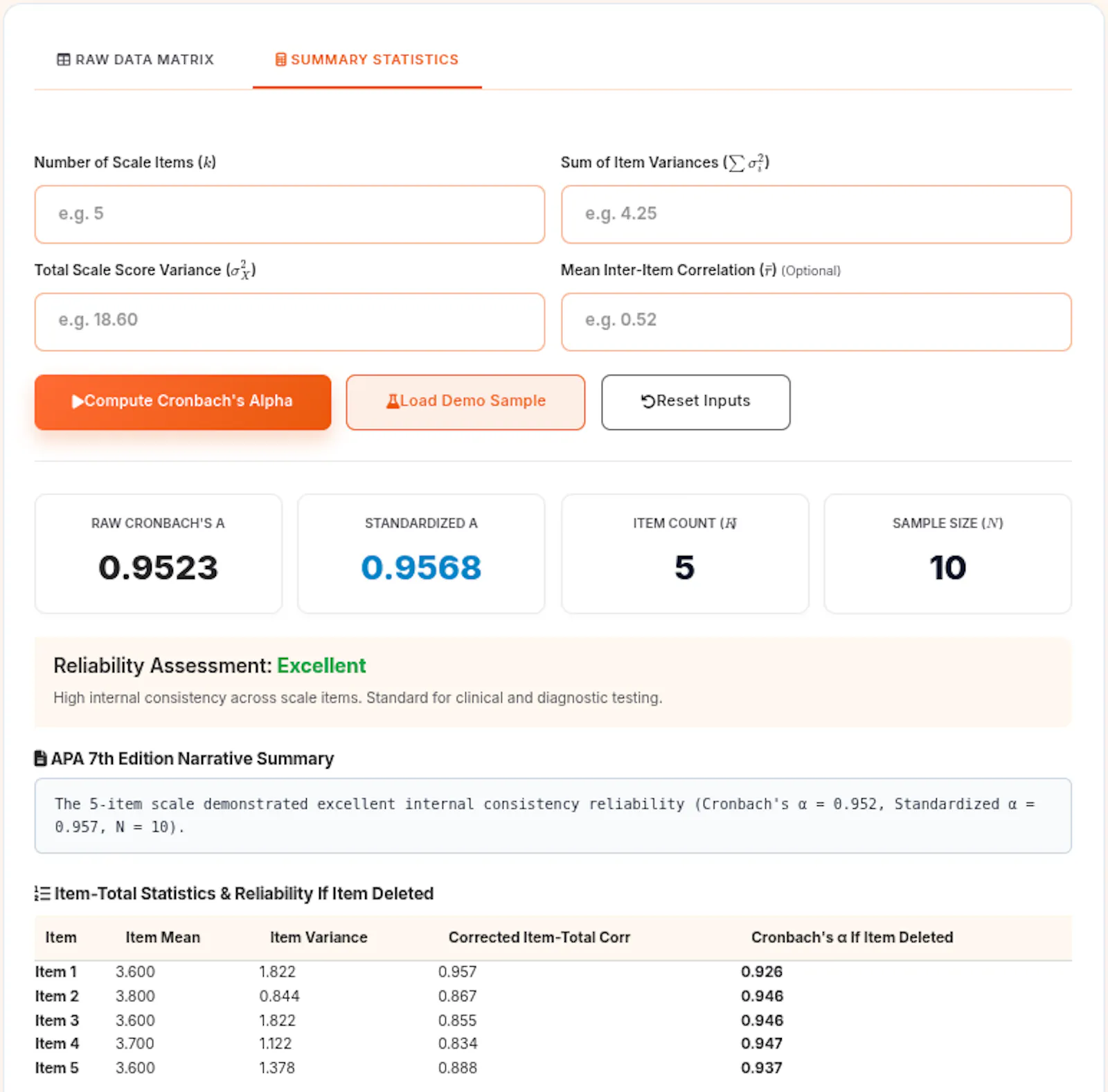1108x1092 pixels.
Task: Click the Raw Cronbach's value 0.9523
Action: coord(159,568)
